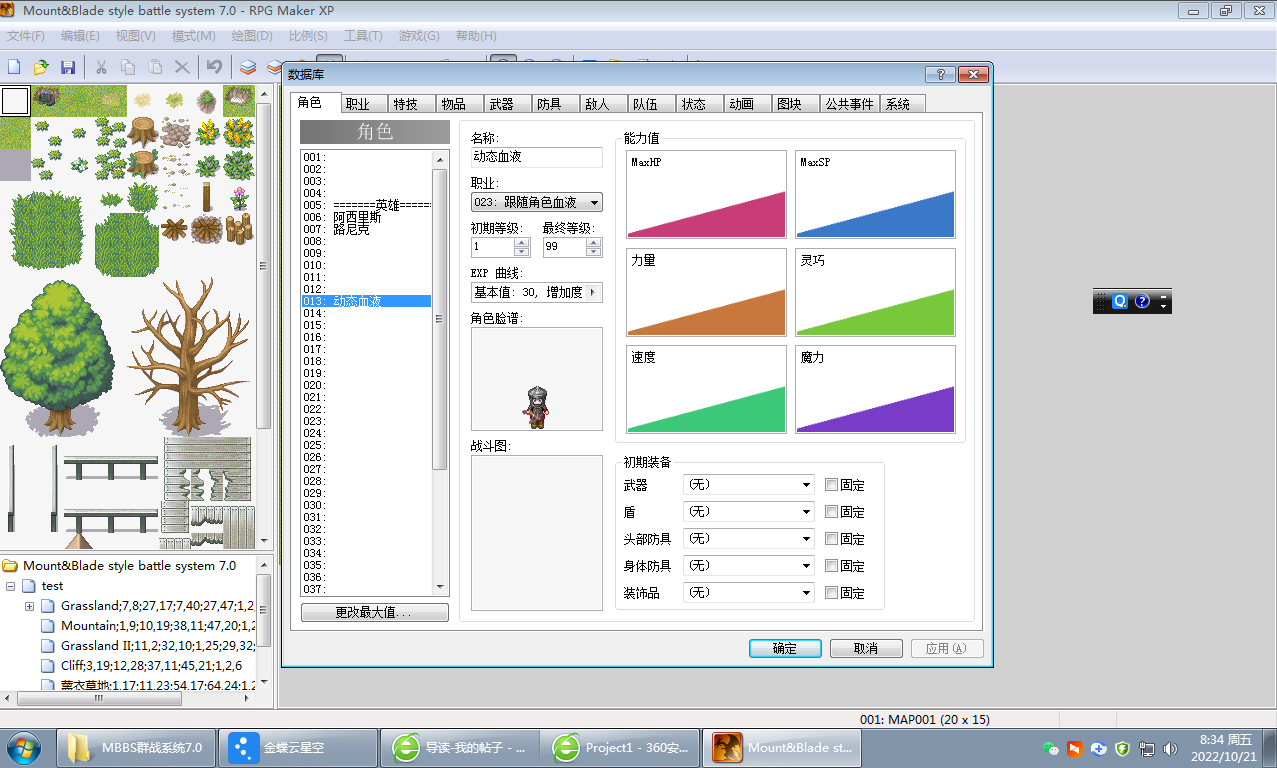Viewport: 1277px width, 768px height.
Task: Open the head armor dropdown
Action: [749, 539]
